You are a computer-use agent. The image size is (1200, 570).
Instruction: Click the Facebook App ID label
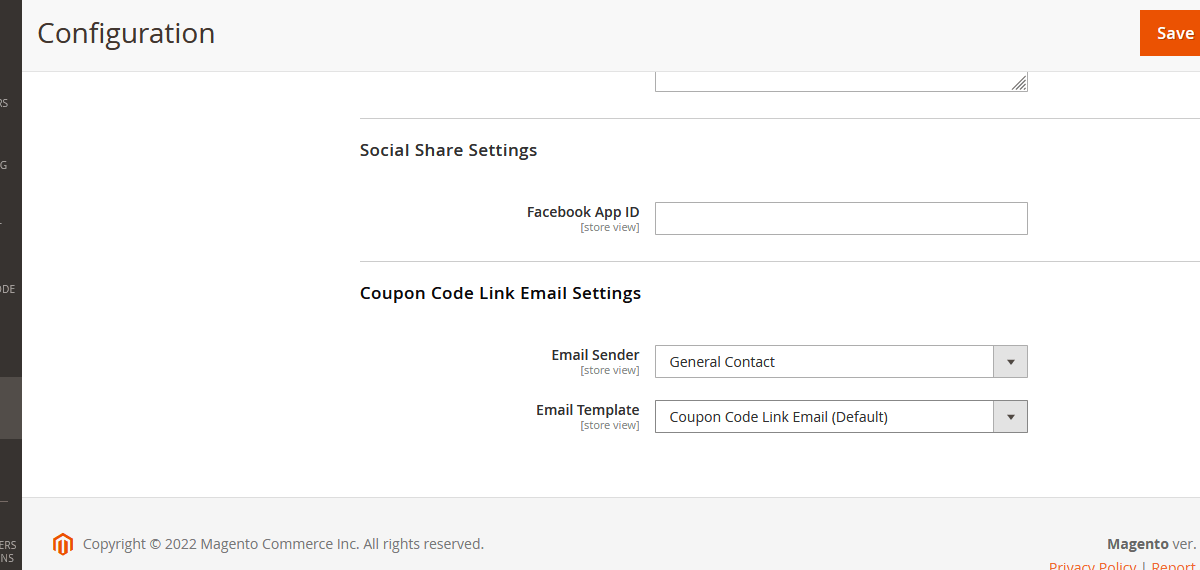(x=583, y=212)
